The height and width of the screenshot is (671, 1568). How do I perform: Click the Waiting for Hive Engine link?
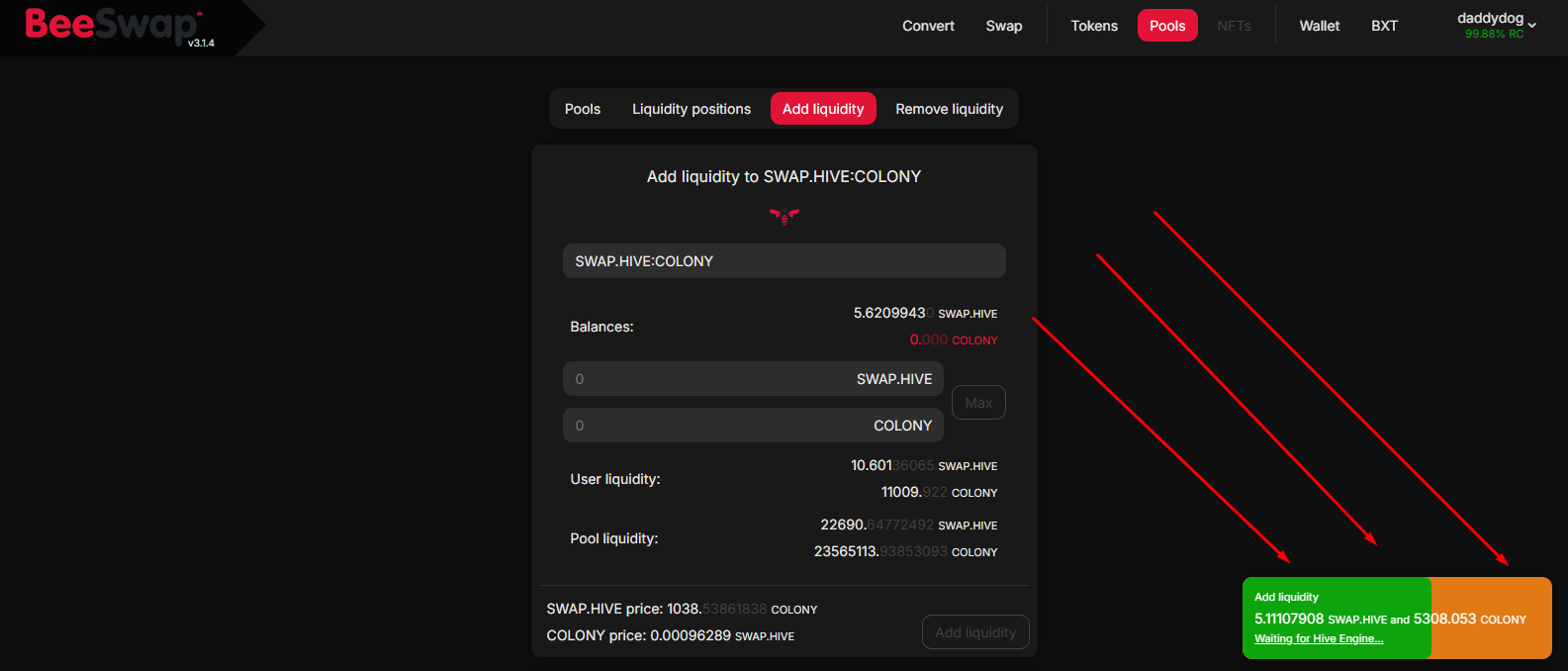(x=1319, y=639)
